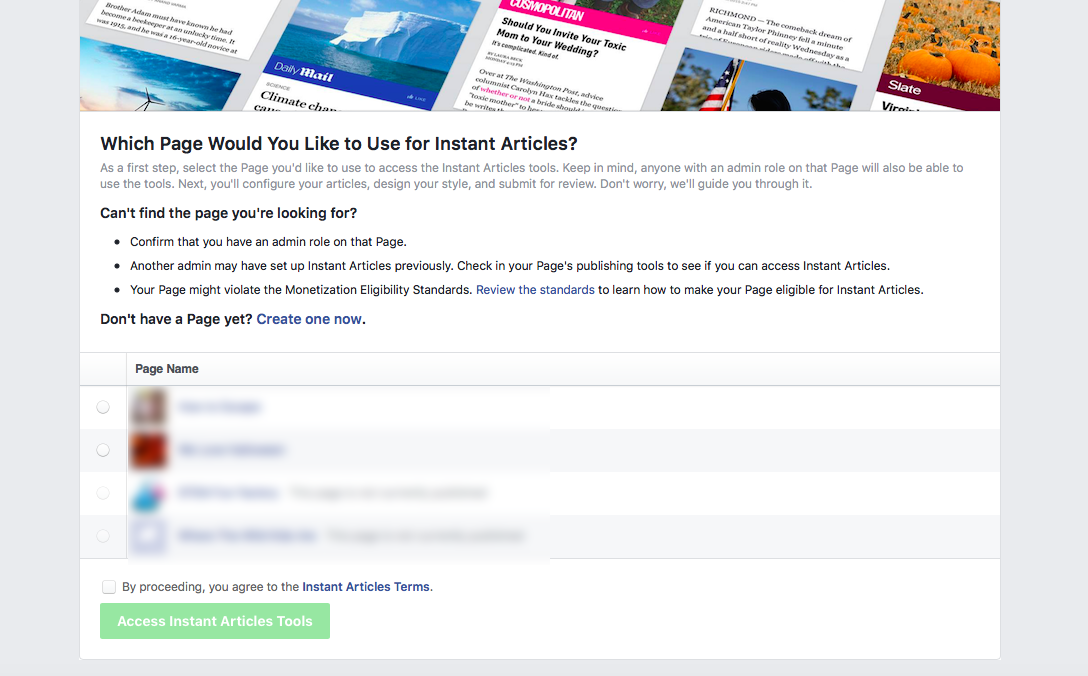Click the first page's profile thumbnail
Image resolution: width=1088 pixels, height=676 pixels.
pos(148,407)
